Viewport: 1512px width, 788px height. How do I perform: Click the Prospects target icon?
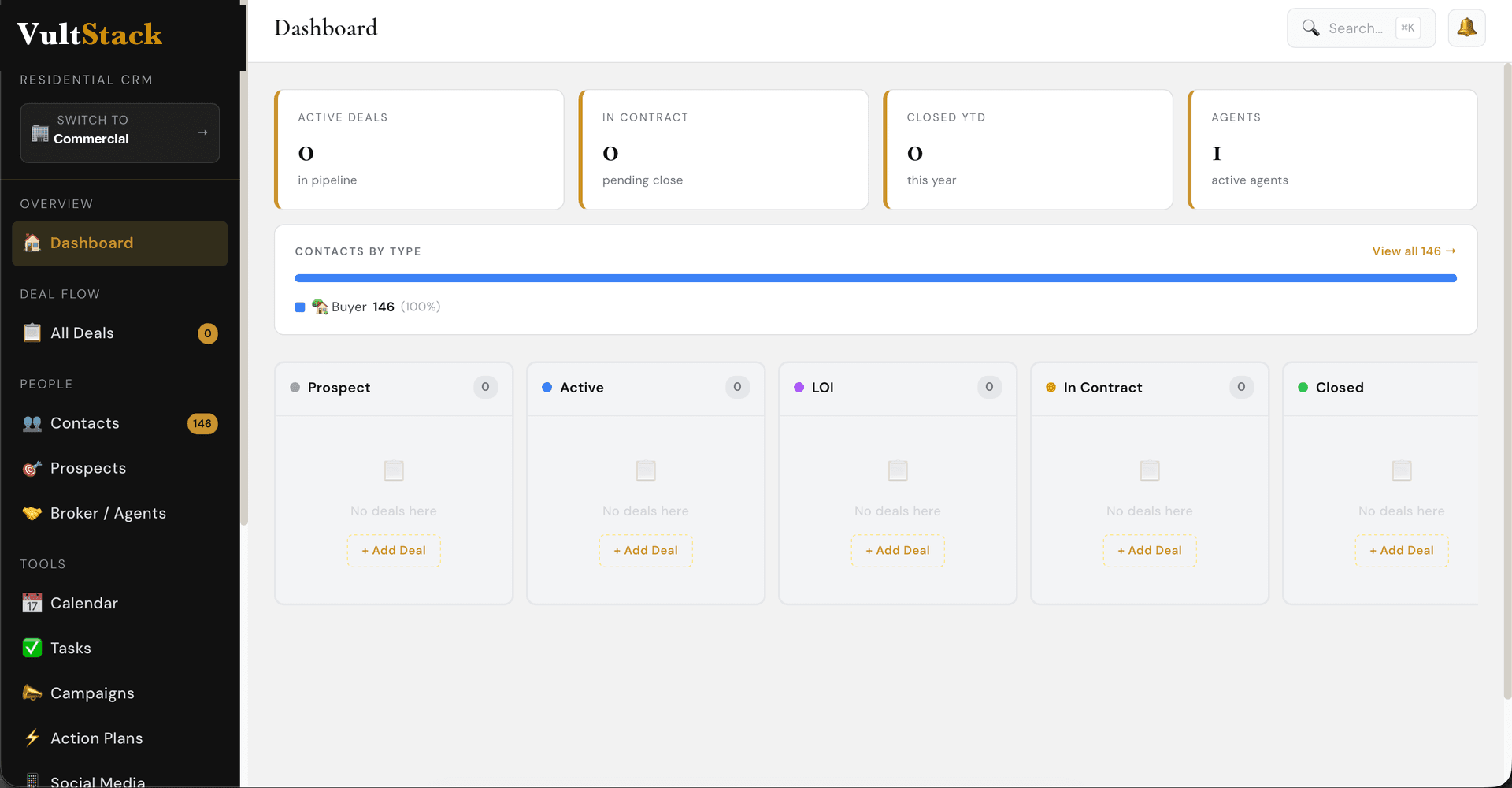32,468
